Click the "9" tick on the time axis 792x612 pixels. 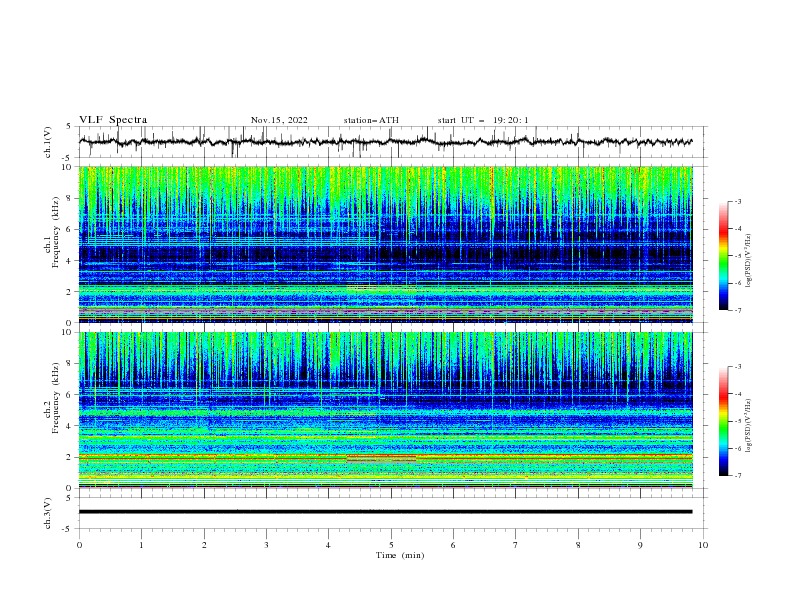pyautogui.click(x=640, y=545)
